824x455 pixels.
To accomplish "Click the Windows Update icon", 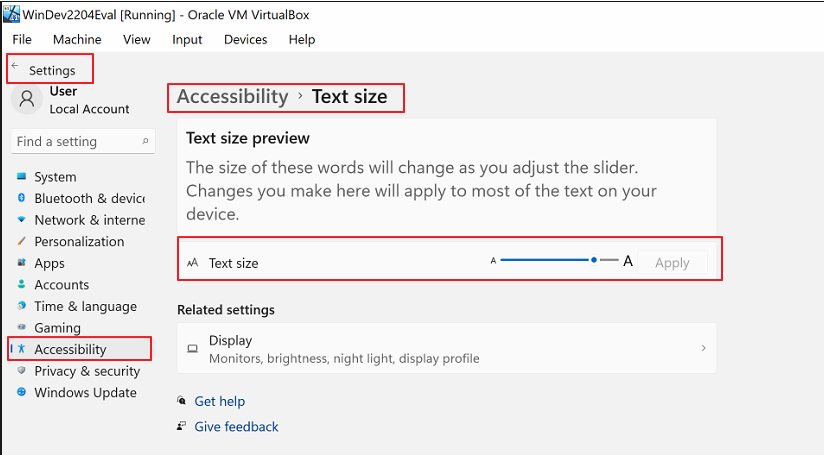I will [21, 393].
